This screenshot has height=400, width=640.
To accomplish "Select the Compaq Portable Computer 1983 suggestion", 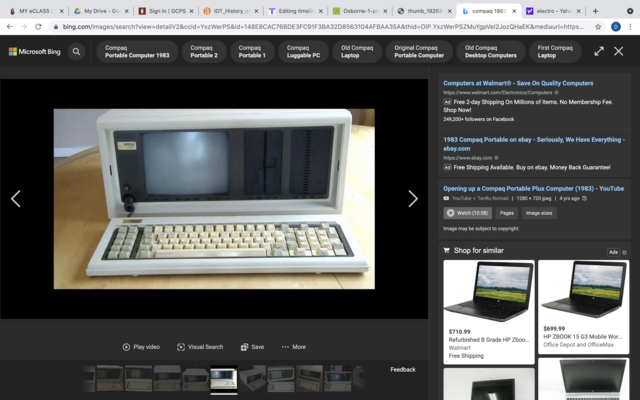I will 137,51.
